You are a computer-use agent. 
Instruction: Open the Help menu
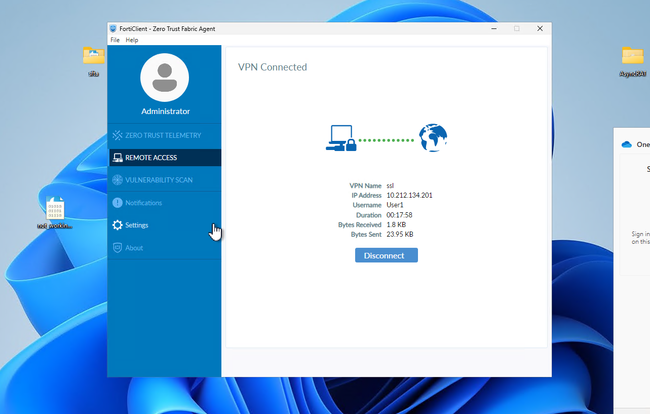click(x=132, y=40)
